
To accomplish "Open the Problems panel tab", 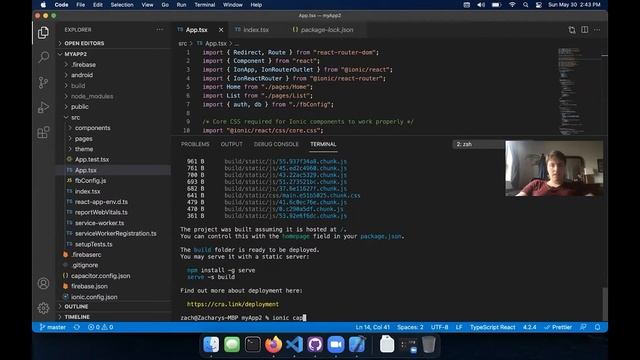I will tap(195, 144).
